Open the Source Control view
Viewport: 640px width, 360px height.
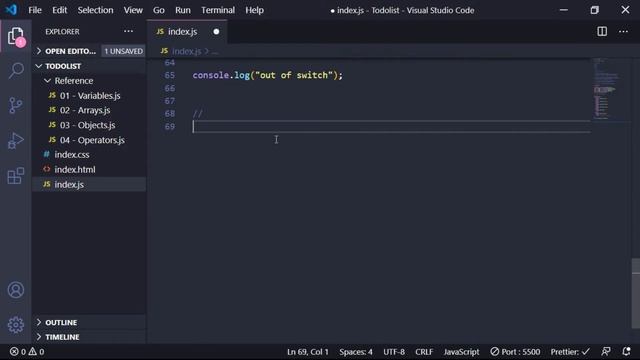tap(16, 105)
